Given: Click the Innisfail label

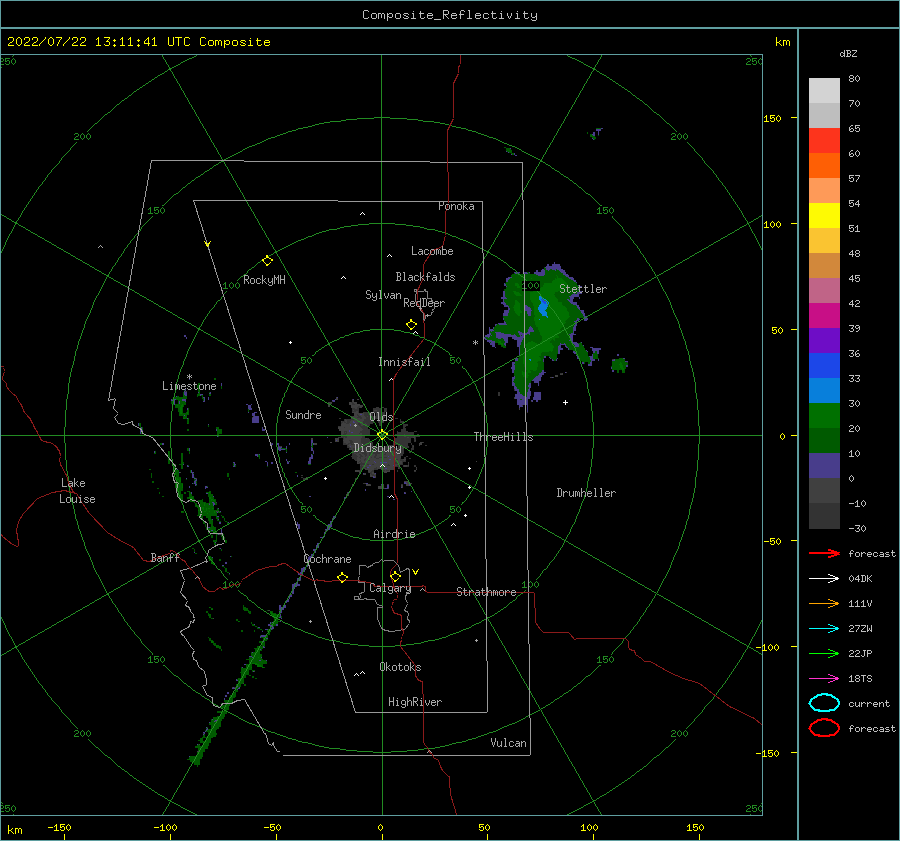Looking at the screenshot, I should tap(404, 362).
